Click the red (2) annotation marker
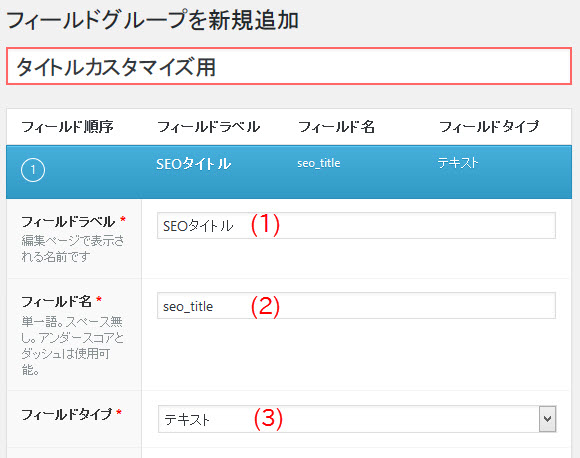The width and height of the screenshot is (580, 458). (x=265, y=306)
